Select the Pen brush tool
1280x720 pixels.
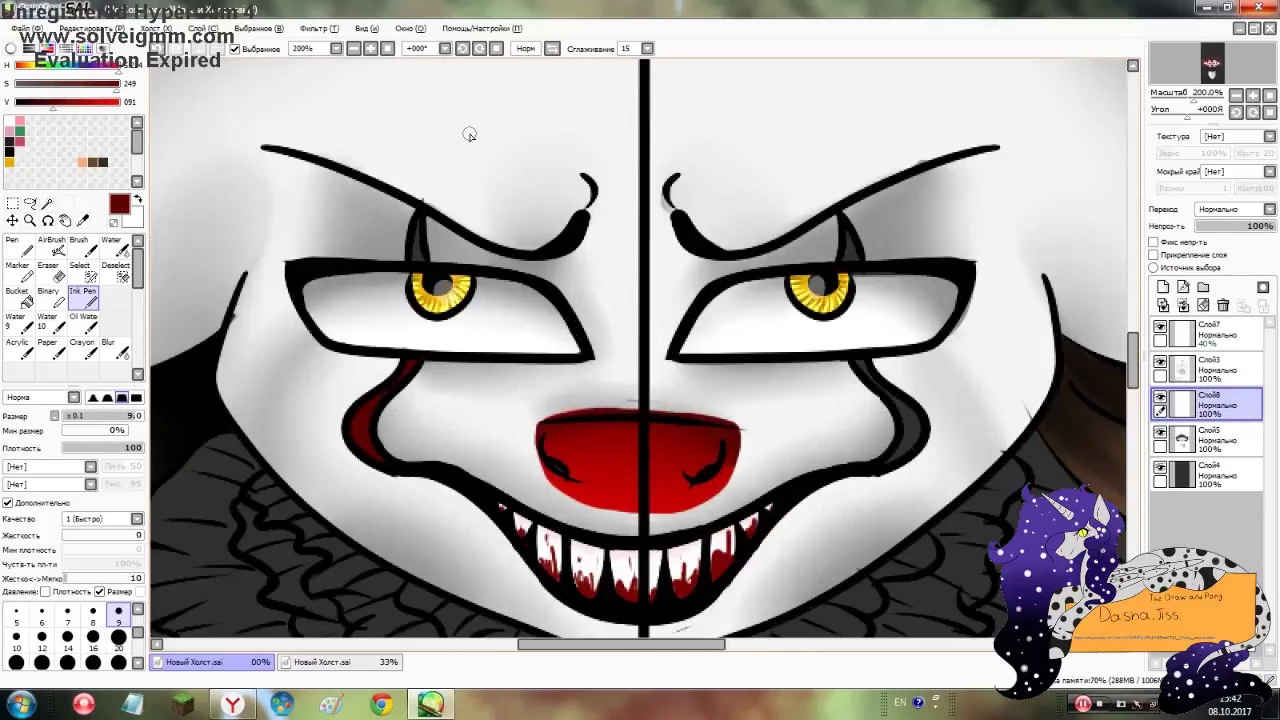tap(20, 245)
